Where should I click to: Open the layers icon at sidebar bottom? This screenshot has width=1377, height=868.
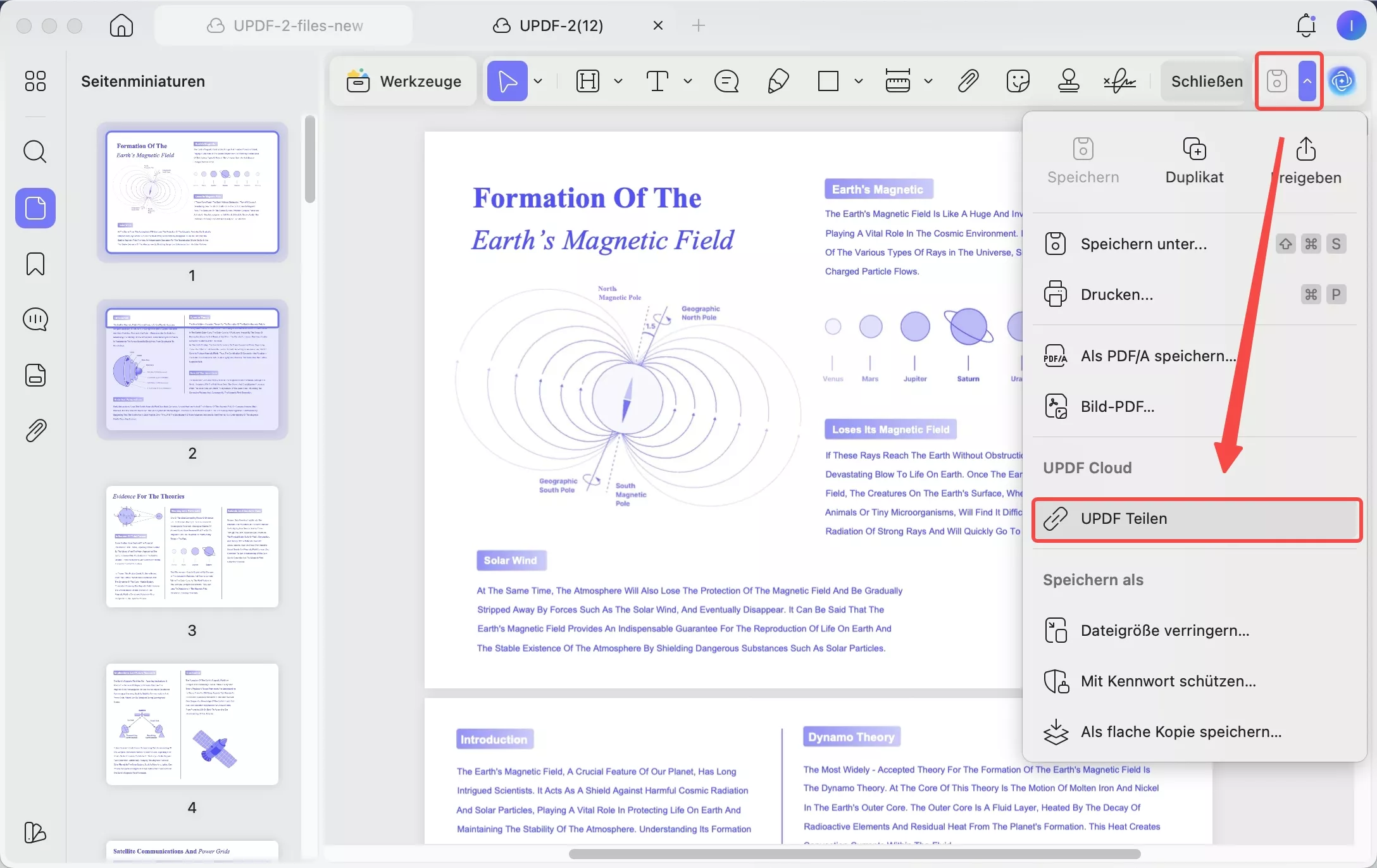pos(35,833)
